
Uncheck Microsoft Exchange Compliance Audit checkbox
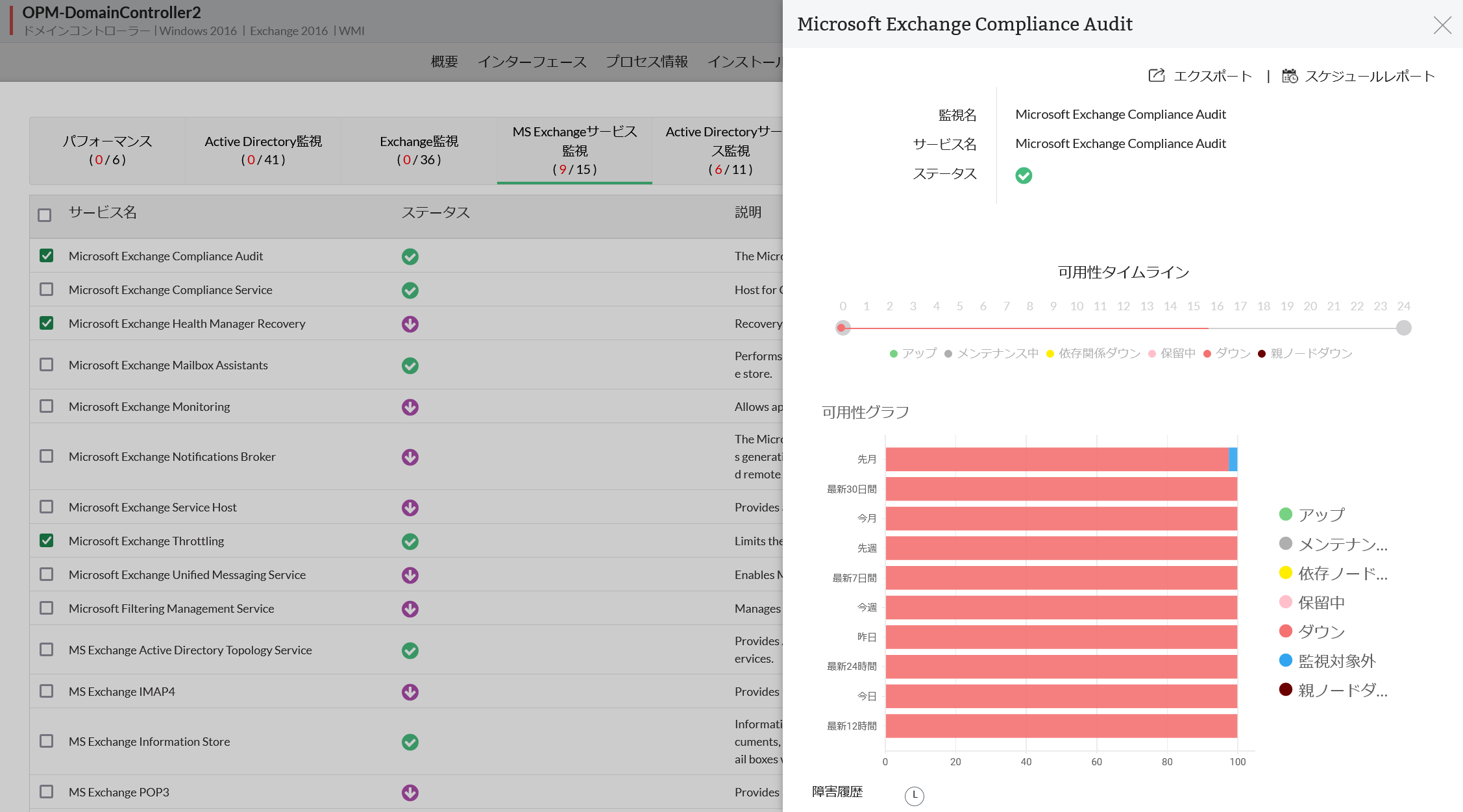[x=46, y=256]
